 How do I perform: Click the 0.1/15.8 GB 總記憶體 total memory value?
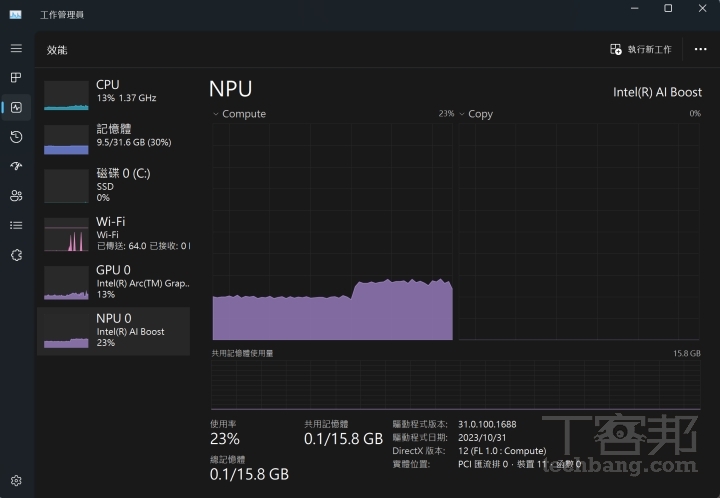[x=249, y=474]
